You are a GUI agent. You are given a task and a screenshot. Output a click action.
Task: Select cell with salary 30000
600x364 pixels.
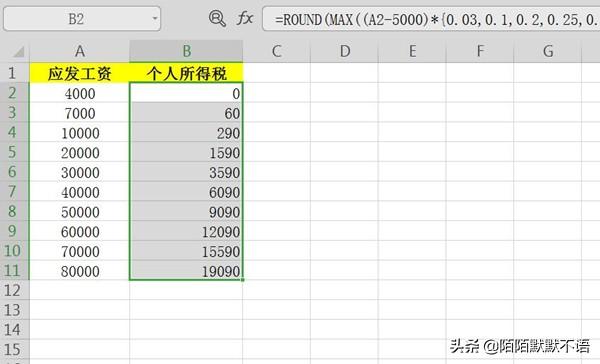point(80,172)
